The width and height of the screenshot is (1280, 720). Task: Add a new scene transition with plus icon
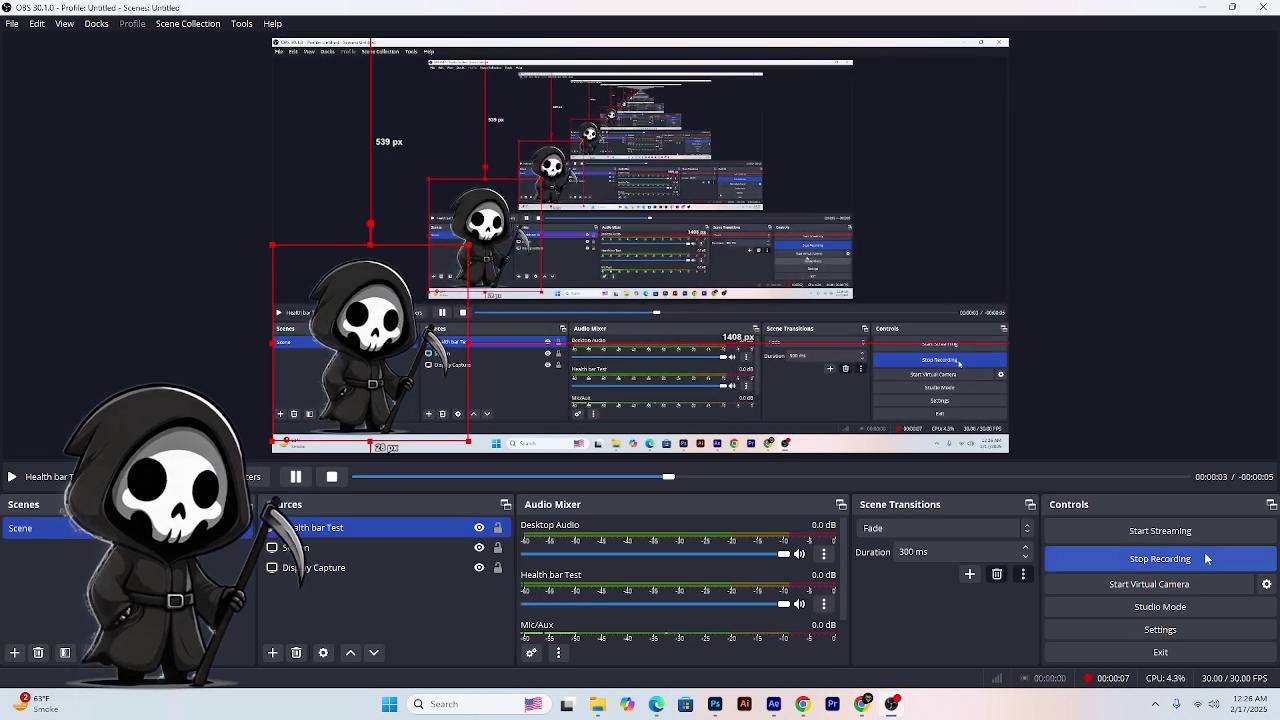point(969,573)
